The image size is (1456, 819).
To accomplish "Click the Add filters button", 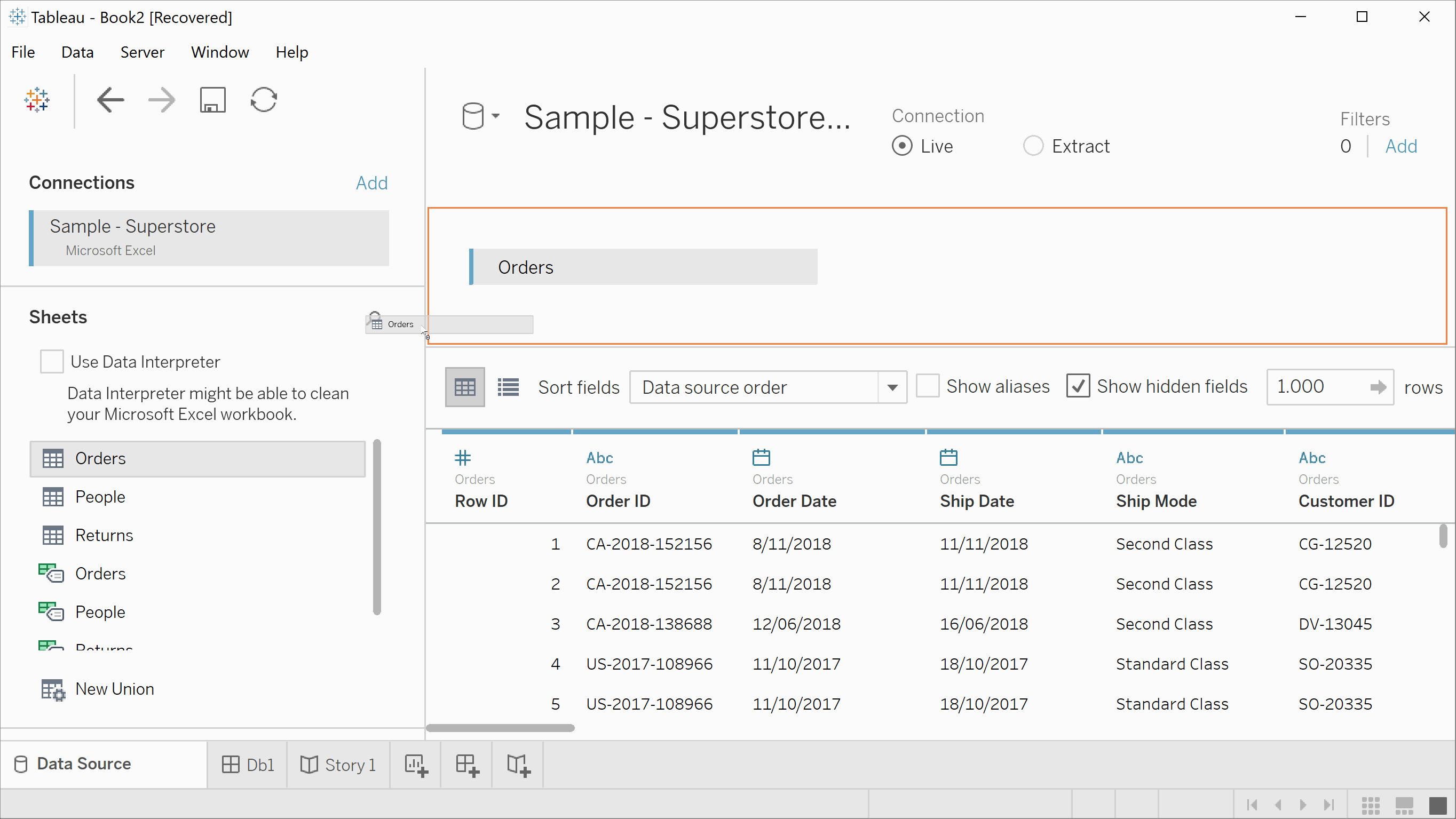I will 1402,146.
